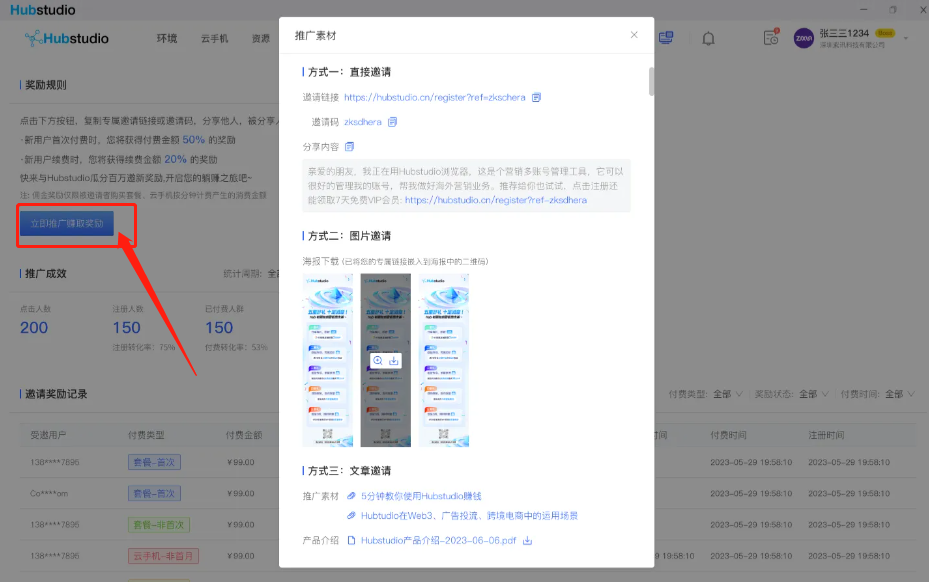Click the file icon beside pdf name
The height and width of the screenshot is (582, 929).
pos(351,541)
